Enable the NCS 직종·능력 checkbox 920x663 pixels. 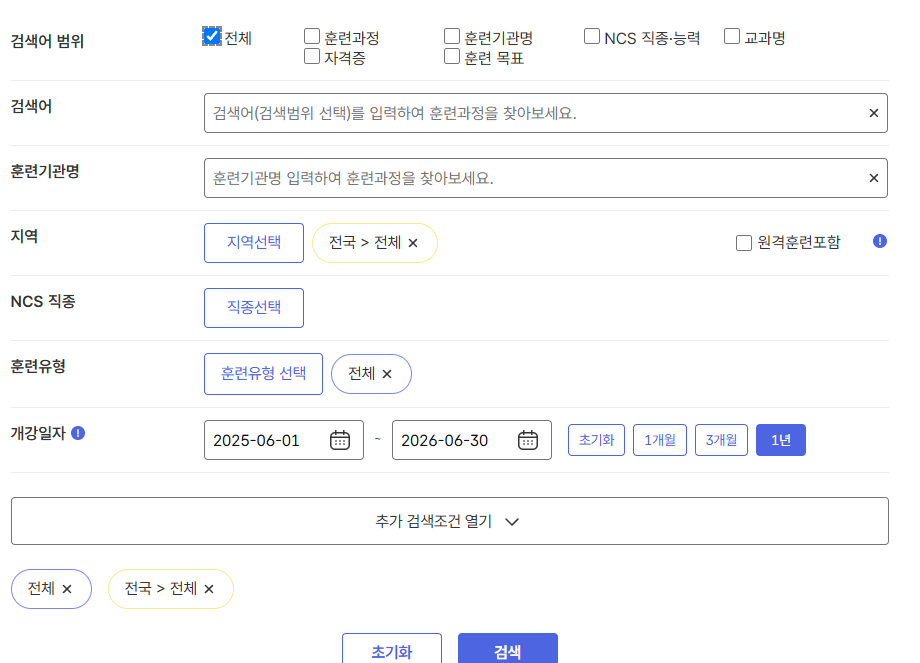(x=592, y=36)
